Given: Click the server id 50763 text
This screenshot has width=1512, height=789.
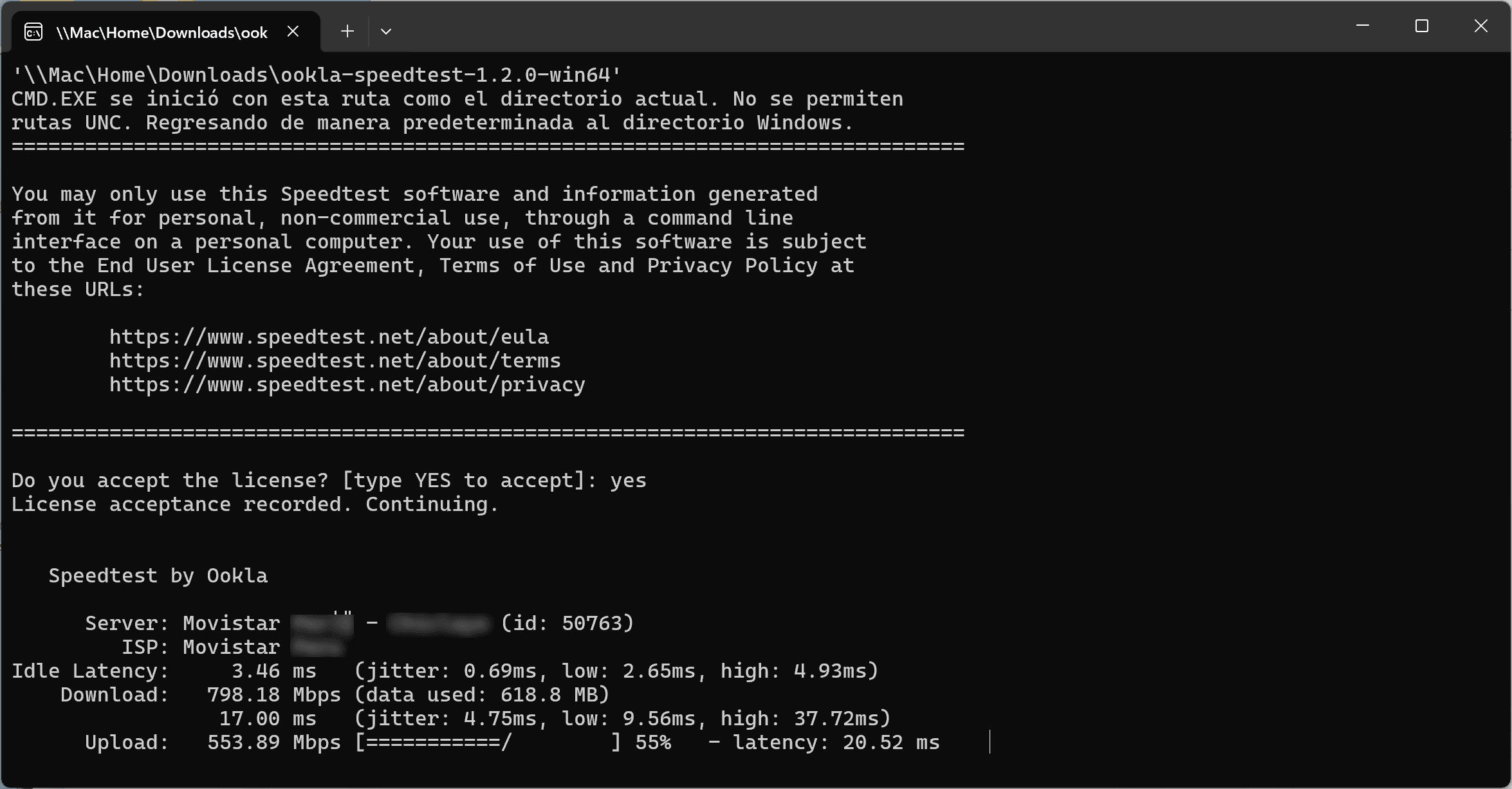Looking at the screenshot, I should [x=567, y=623].
